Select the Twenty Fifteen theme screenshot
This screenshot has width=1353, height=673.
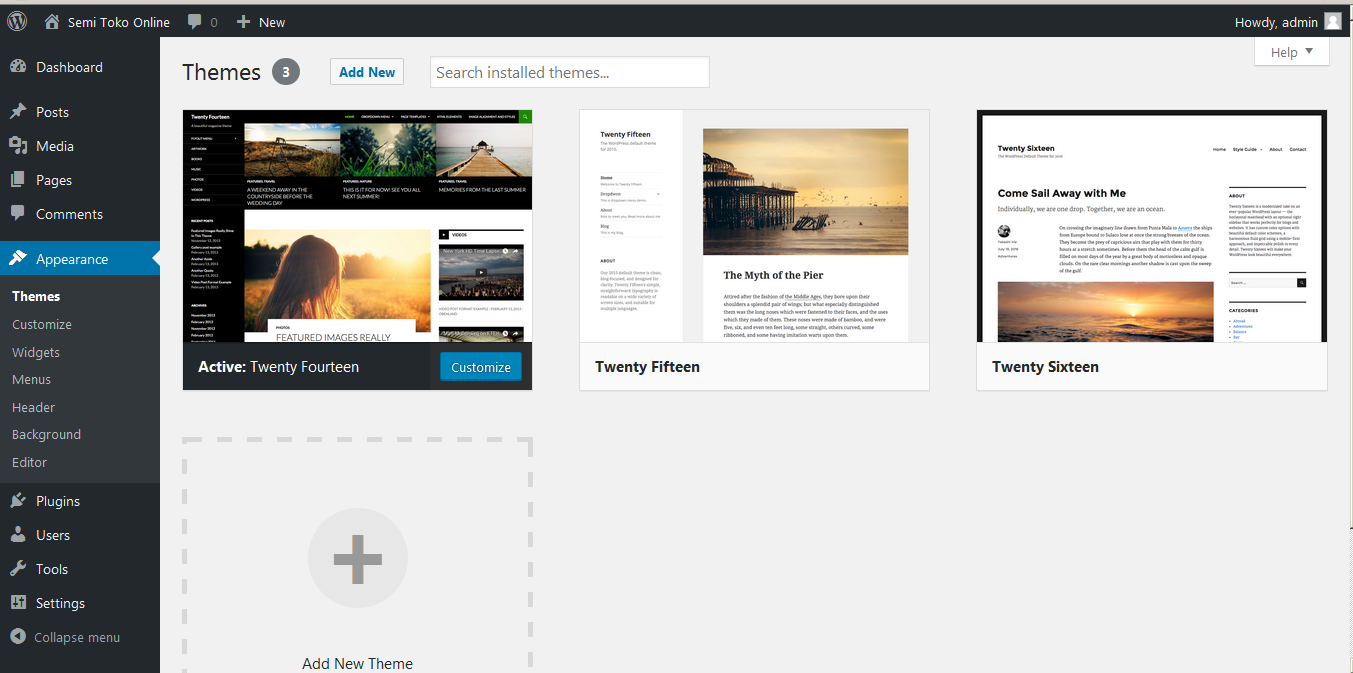point(755,227)
